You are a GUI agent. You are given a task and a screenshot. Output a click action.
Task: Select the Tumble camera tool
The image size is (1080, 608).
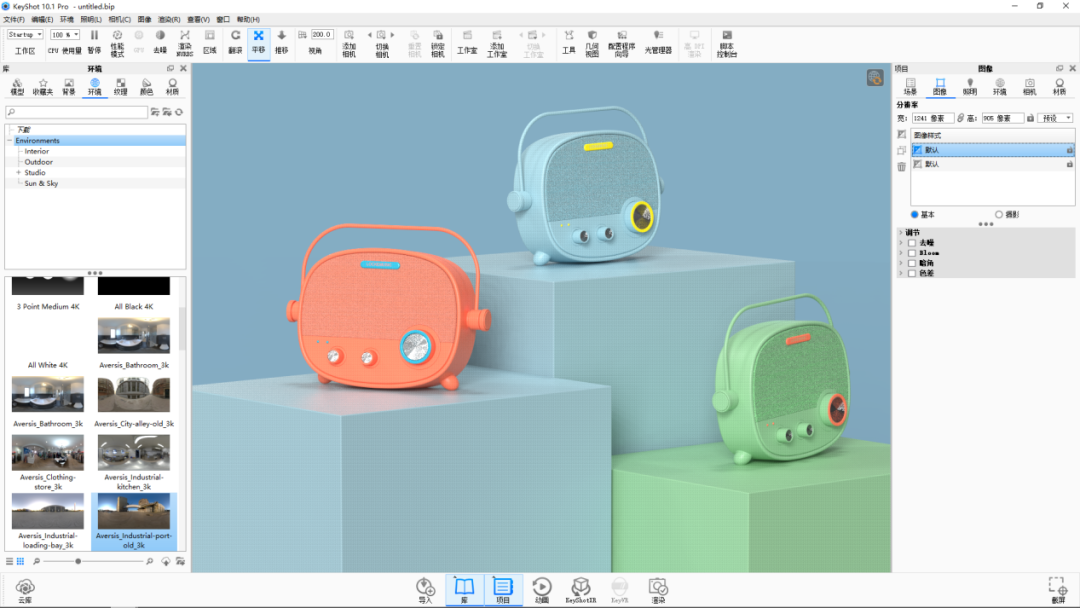[236, 41]
